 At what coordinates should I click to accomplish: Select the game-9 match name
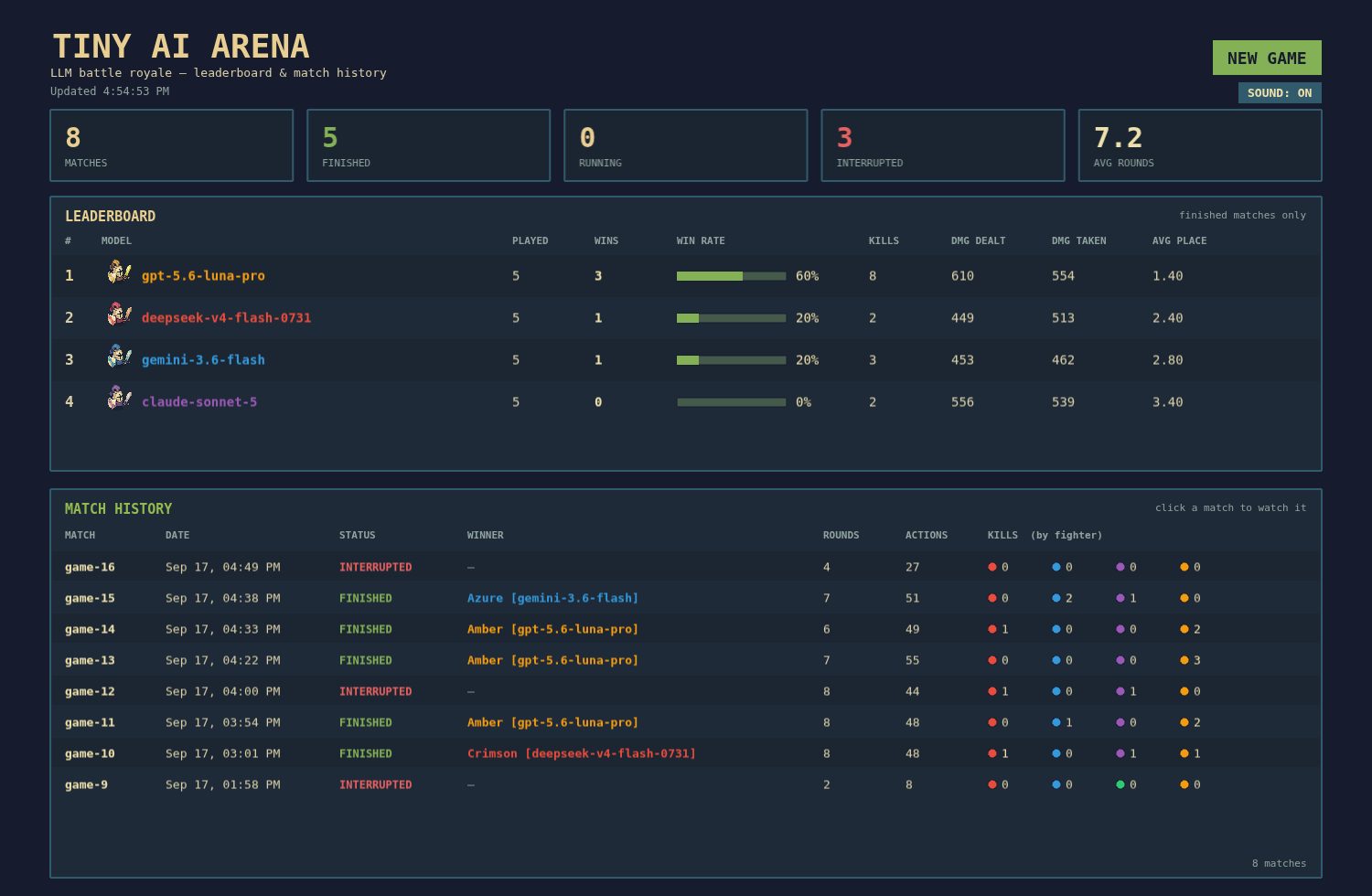[86, 784]
